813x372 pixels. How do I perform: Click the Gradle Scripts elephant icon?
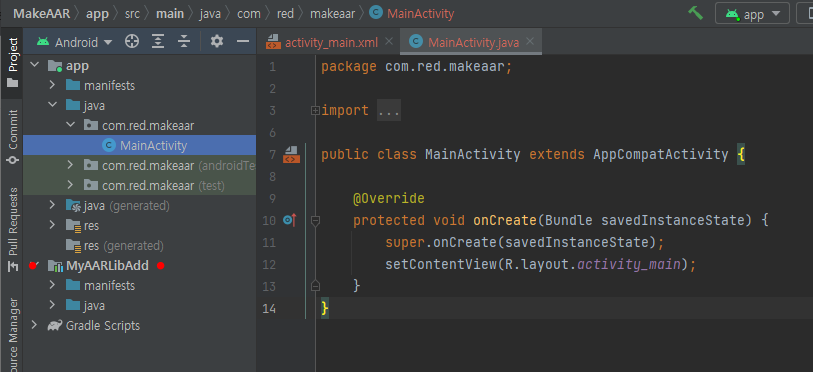tap(54, 325)
